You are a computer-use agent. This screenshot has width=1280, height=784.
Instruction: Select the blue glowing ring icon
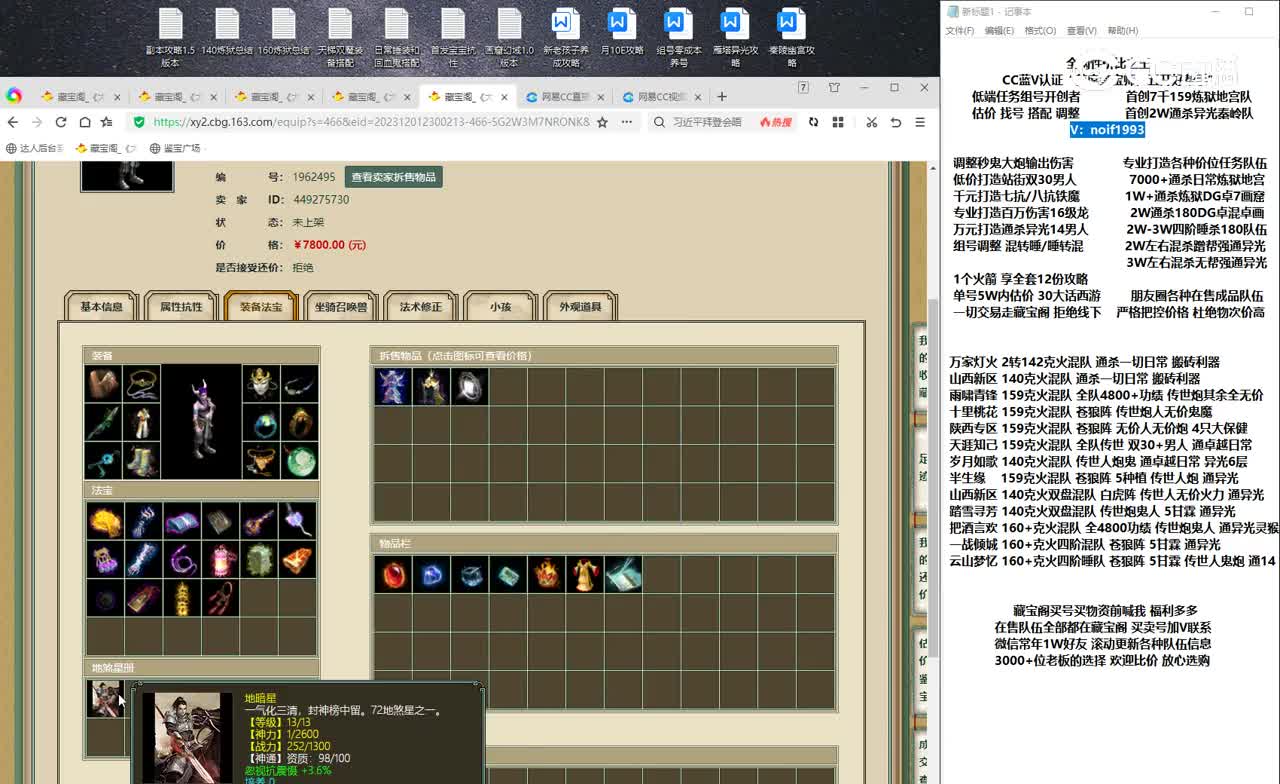point(261,422)
